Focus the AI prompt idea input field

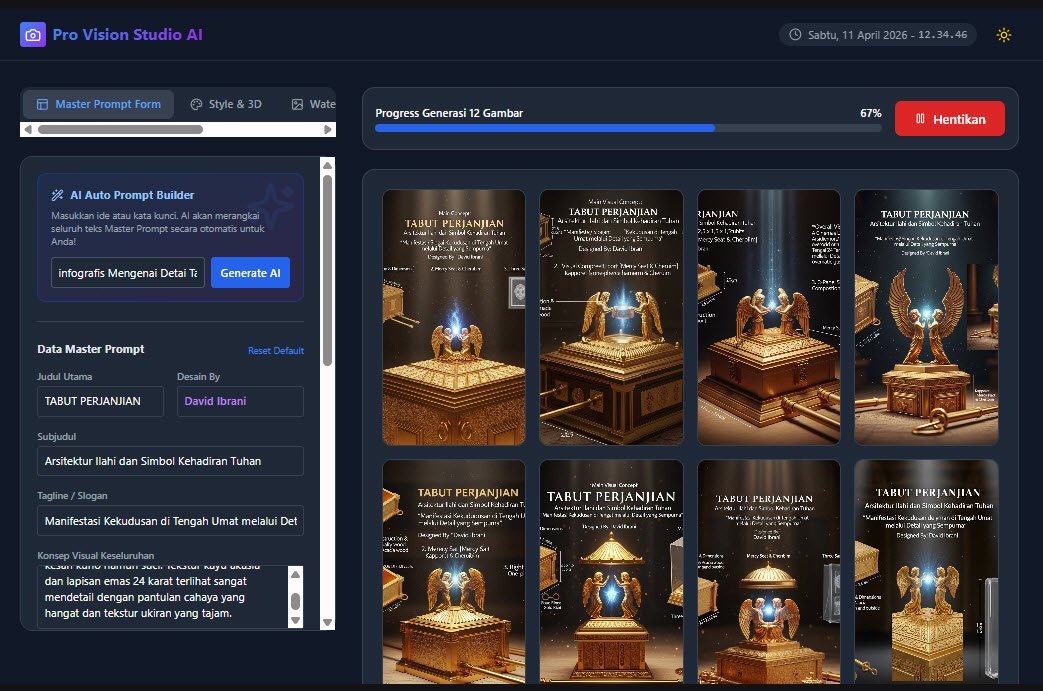[x=128, y=273]
